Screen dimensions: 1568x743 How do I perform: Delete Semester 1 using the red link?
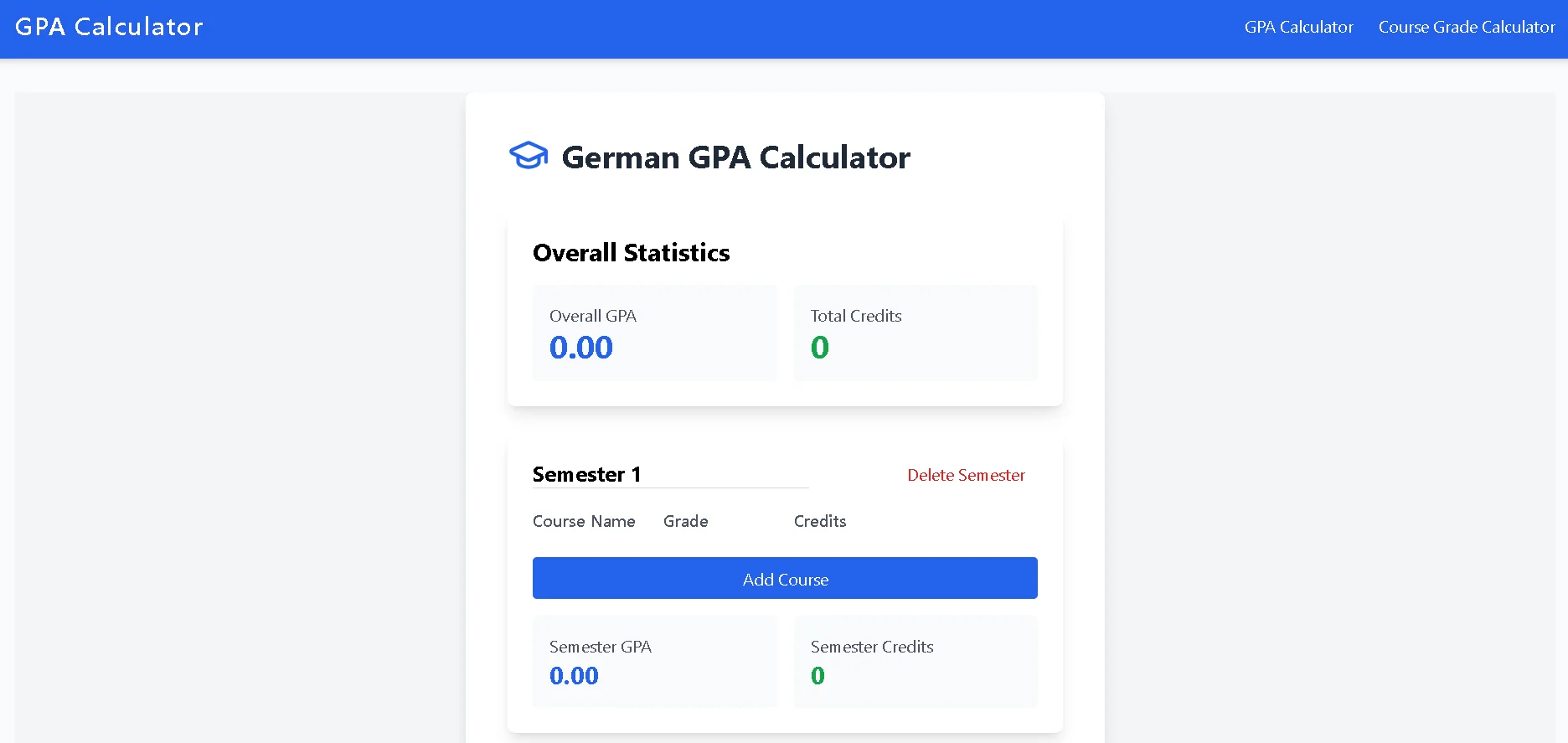click(966, 475)
